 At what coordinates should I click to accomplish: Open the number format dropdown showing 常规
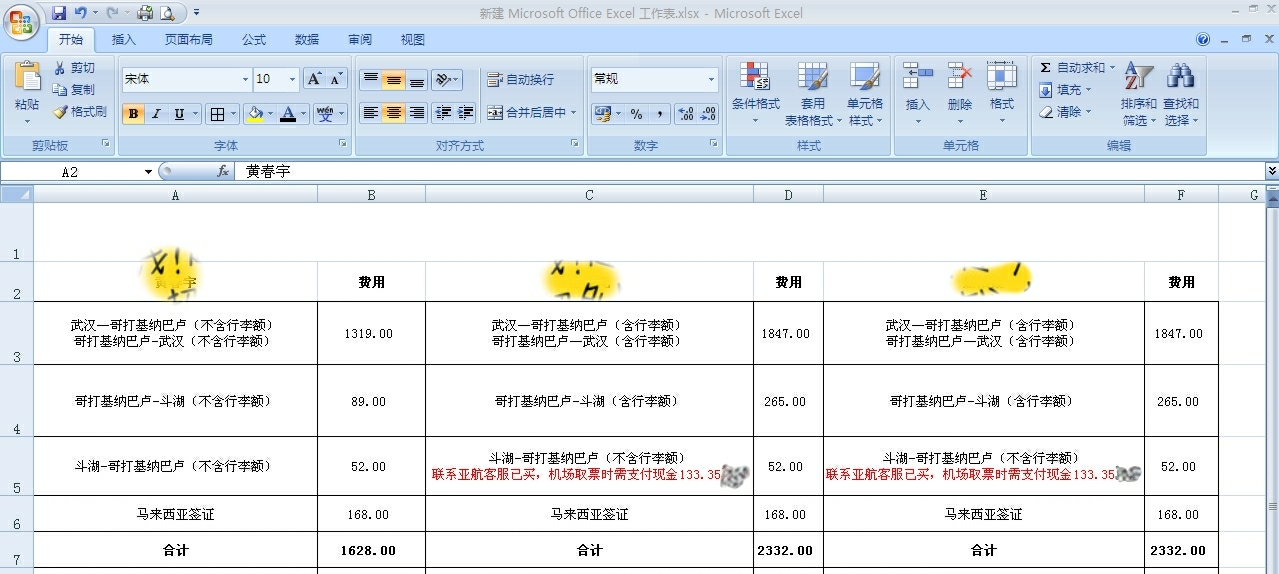(711, 79)
